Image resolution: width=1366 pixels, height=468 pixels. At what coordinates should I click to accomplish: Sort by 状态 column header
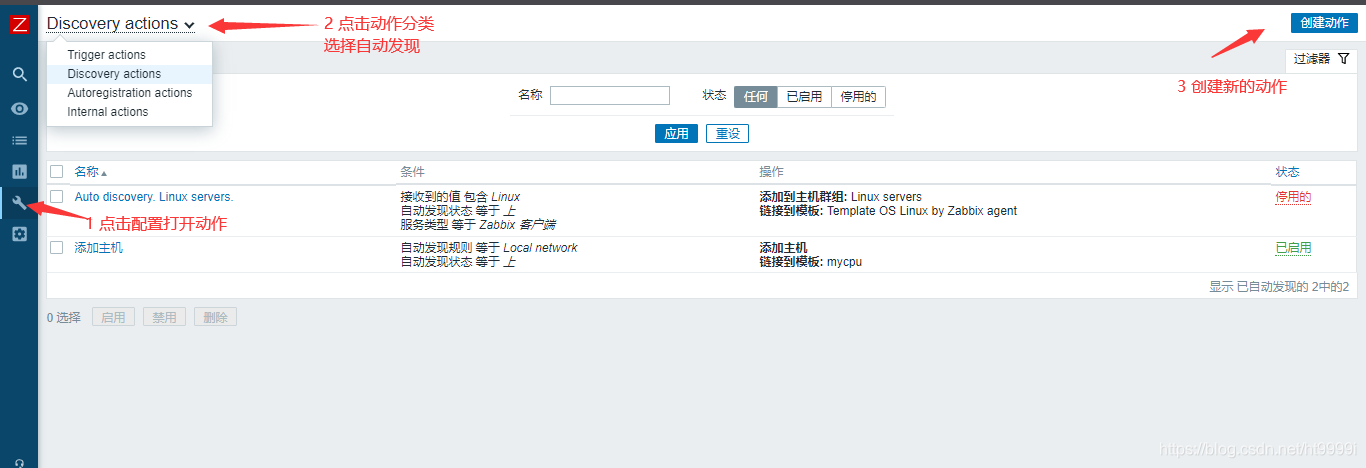pyautogui.click(x=1287, y=172)
